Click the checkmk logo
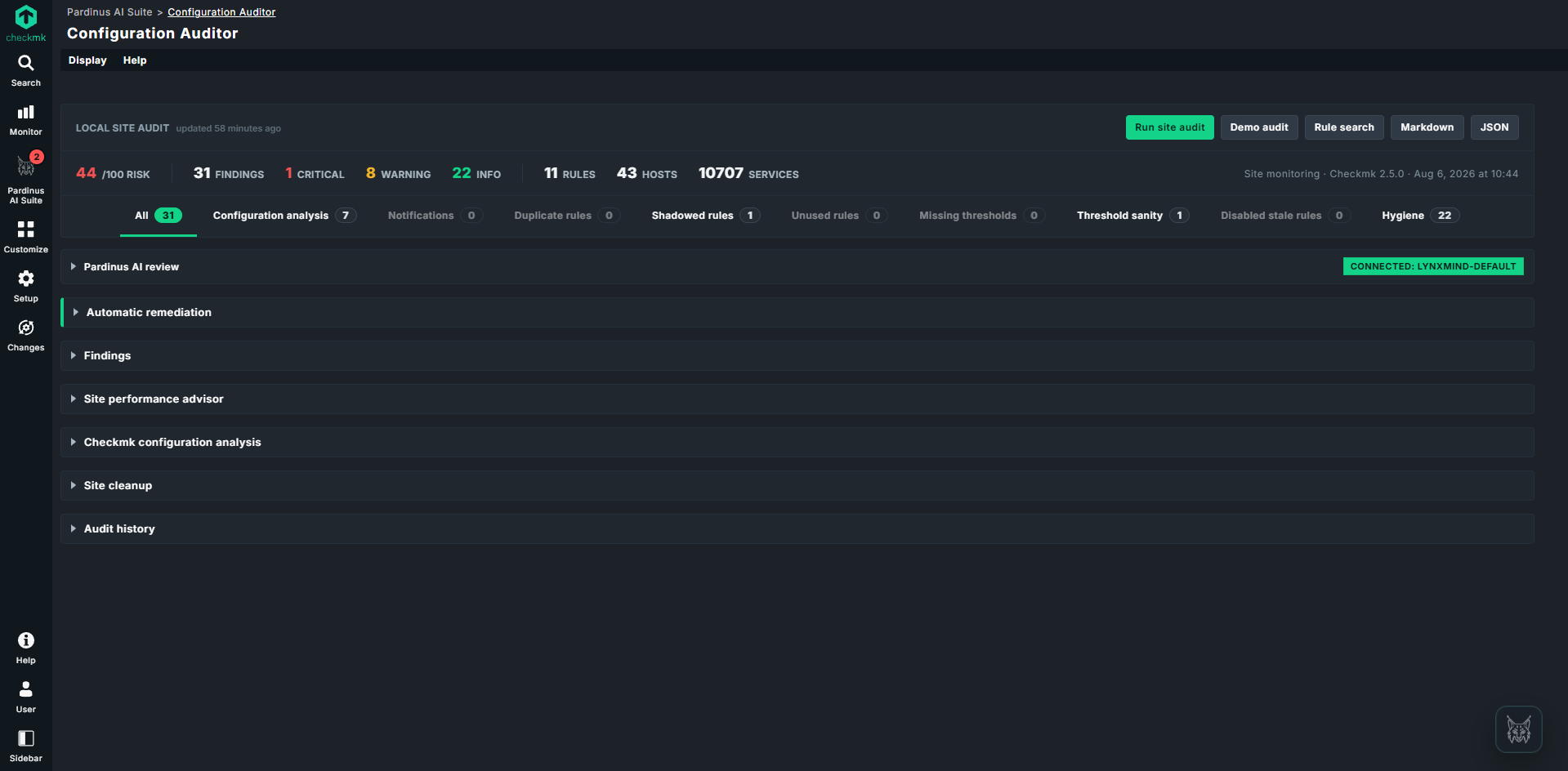The width and height of the screenshot is (1568, 771). click(26, 23)
